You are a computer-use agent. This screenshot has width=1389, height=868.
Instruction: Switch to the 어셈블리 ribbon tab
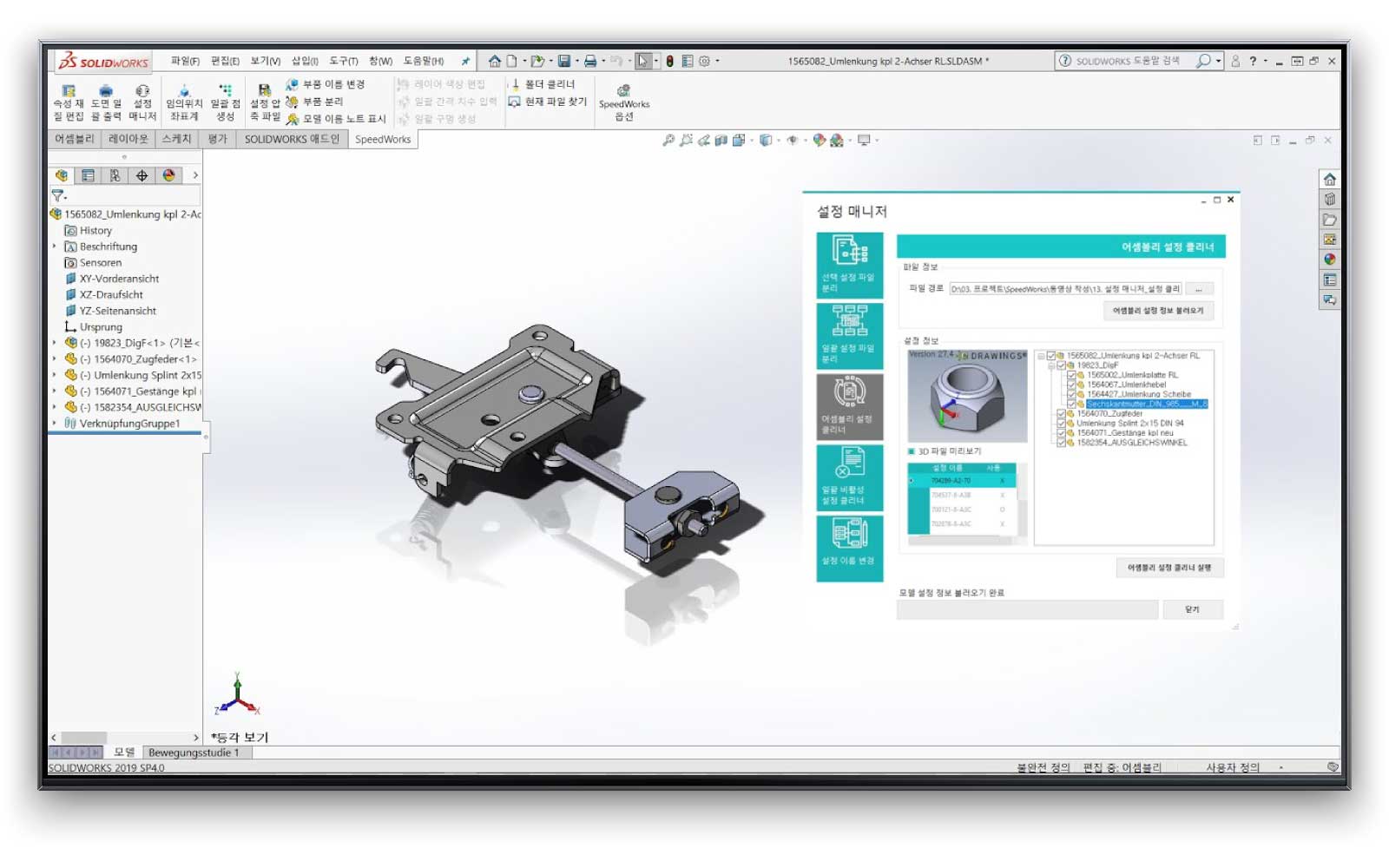tap(75, 139)
